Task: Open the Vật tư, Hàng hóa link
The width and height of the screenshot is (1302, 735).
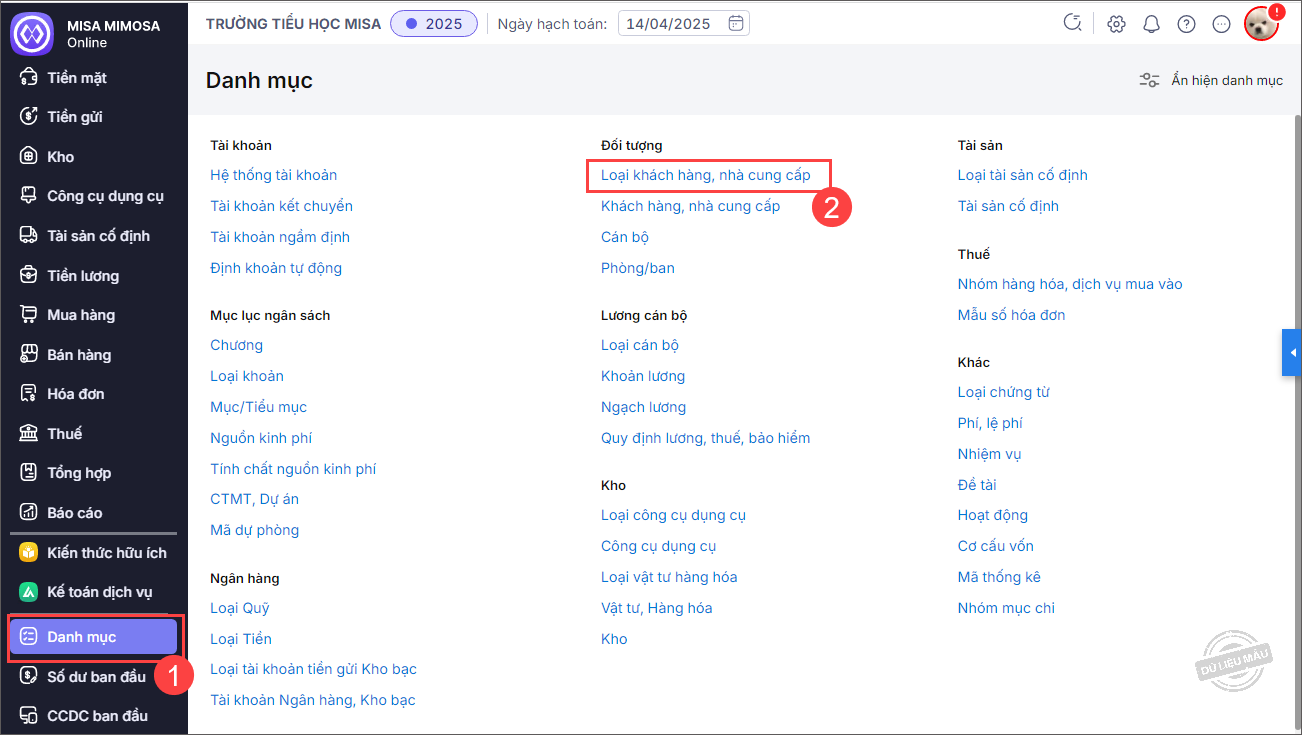Action: (x=657, y=608)
